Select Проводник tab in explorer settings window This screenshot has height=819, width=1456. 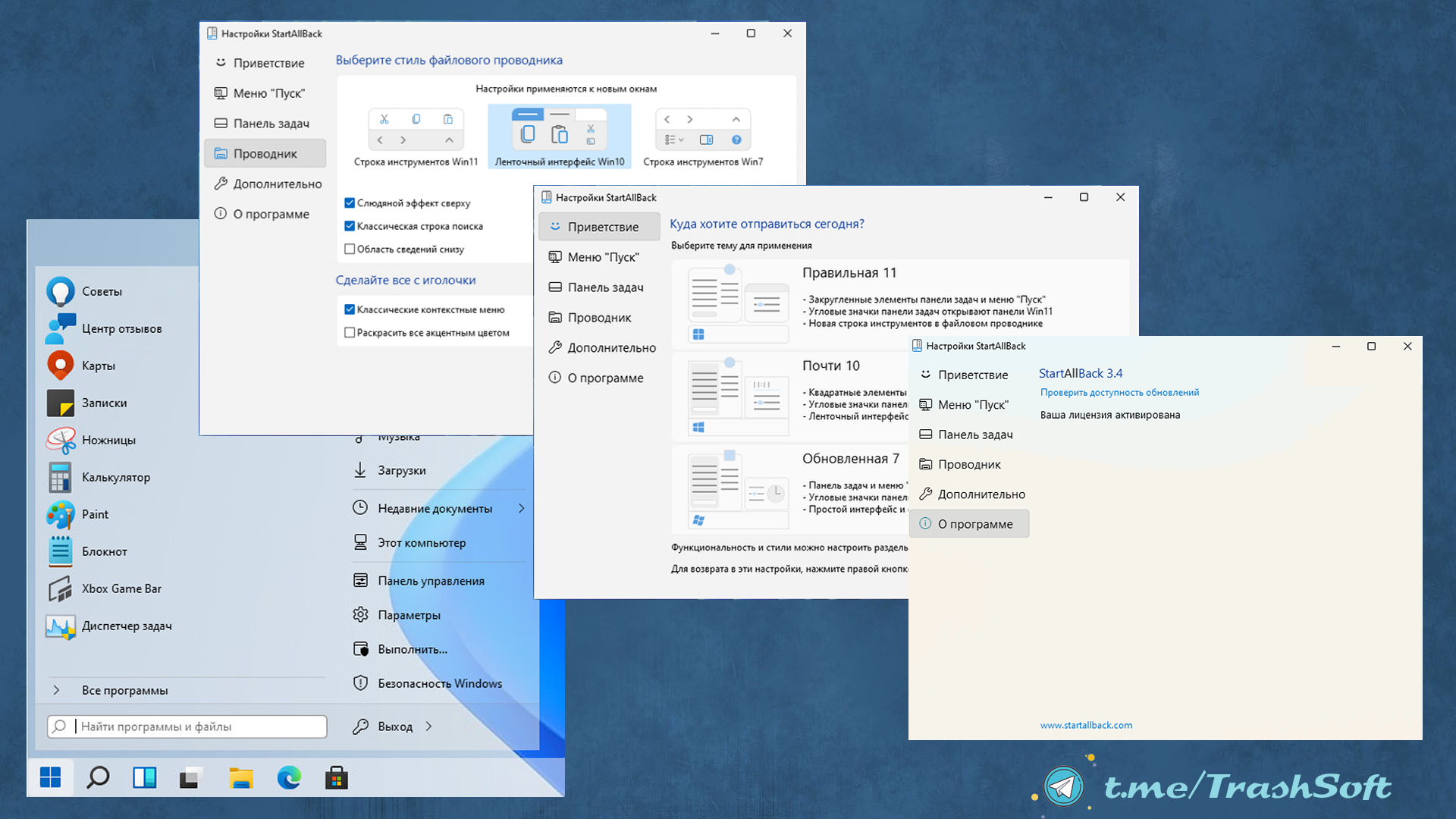(x=265, y=154)
